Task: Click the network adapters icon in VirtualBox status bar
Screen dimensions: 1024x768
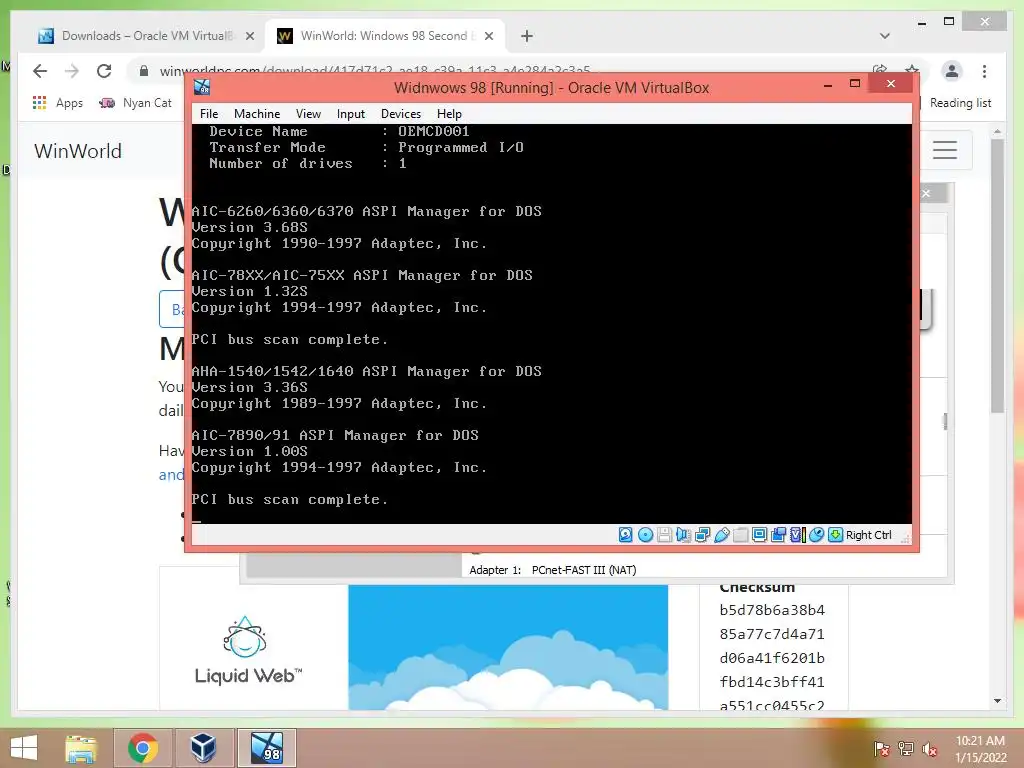Action: click(x=703, y=535)
